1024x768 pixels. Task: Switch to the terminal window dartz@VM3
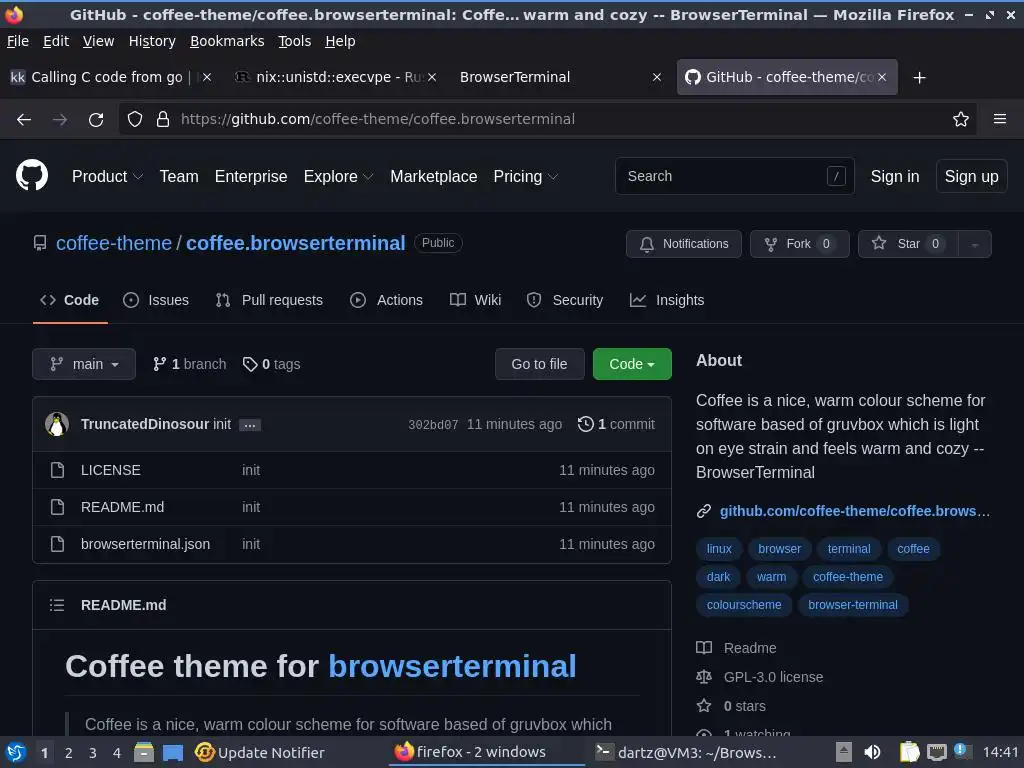point(686,752)
